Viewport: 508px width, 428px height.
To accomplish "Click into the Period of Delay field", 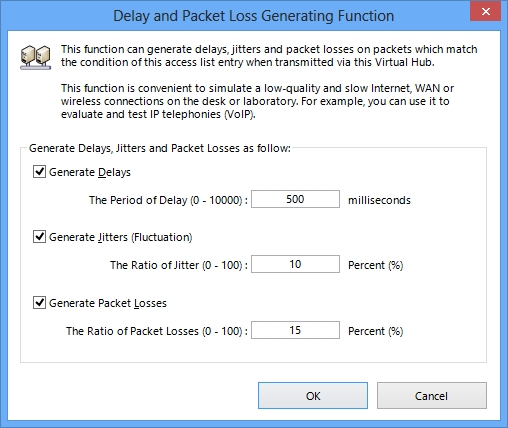I will [295, 199].
